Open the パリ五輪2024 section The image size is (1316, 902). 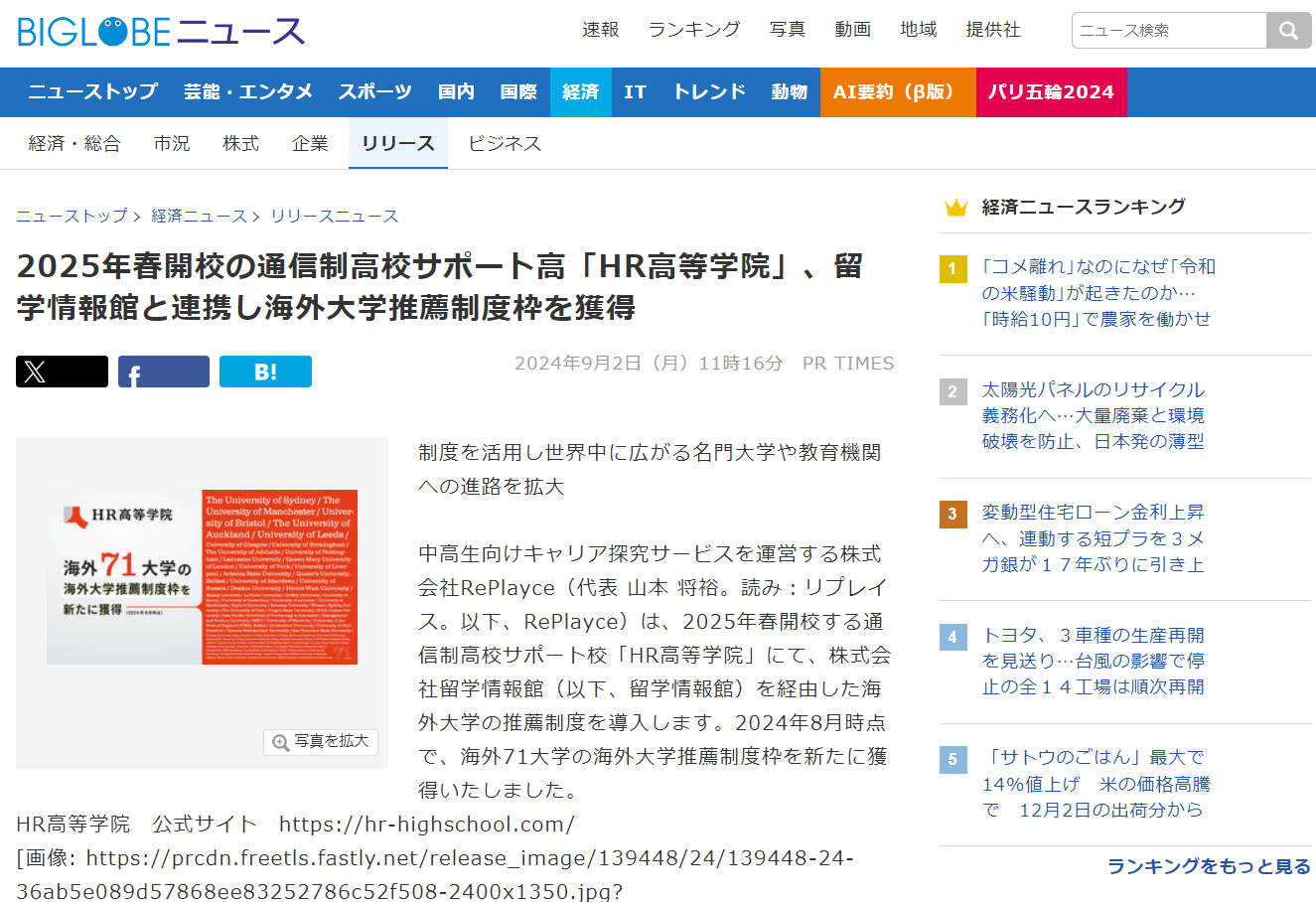(1052, 92)
